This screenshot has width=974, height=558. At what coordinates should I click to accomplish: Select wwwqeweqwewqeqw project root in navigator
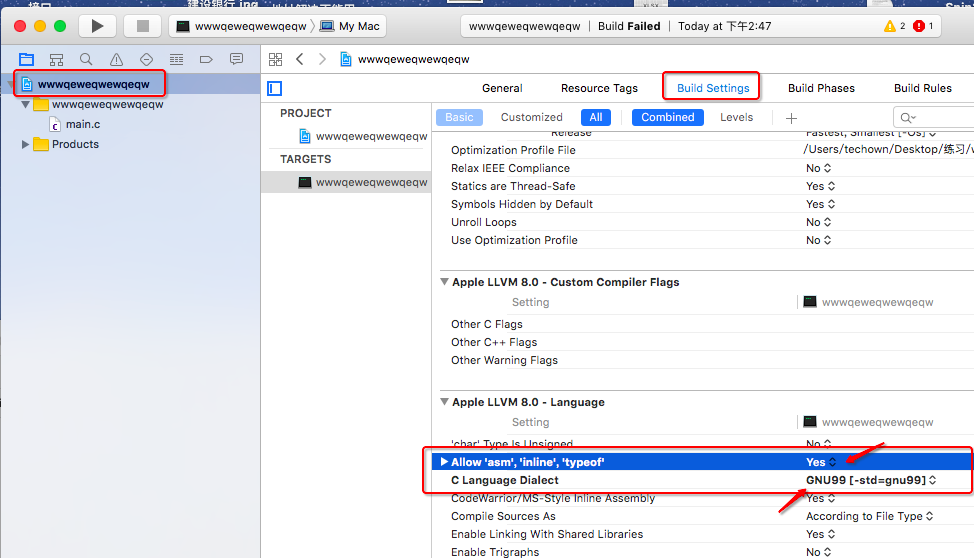point(93,84)
